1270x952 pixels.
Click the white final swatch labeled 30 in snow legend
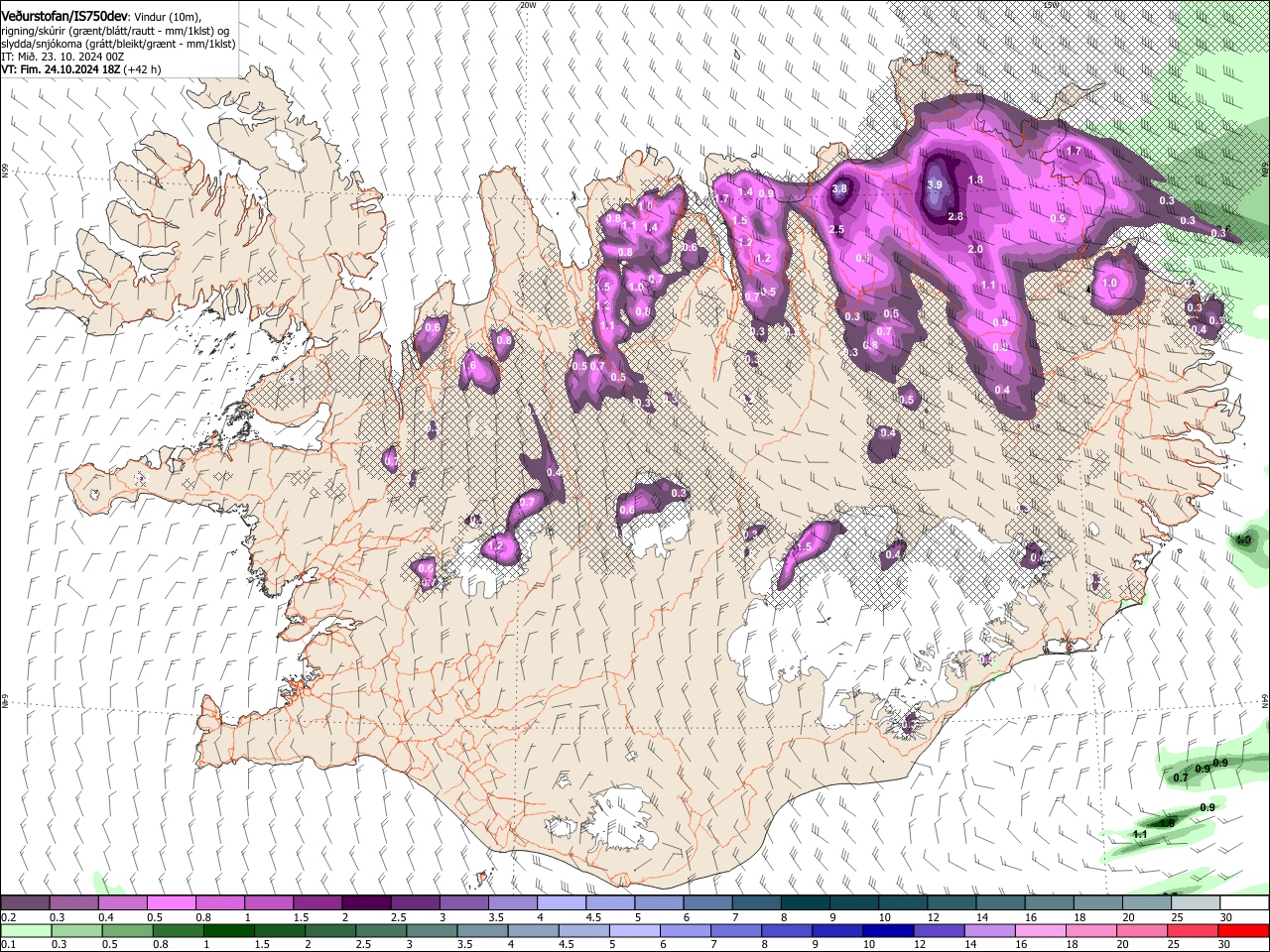tap(1244, 903)
